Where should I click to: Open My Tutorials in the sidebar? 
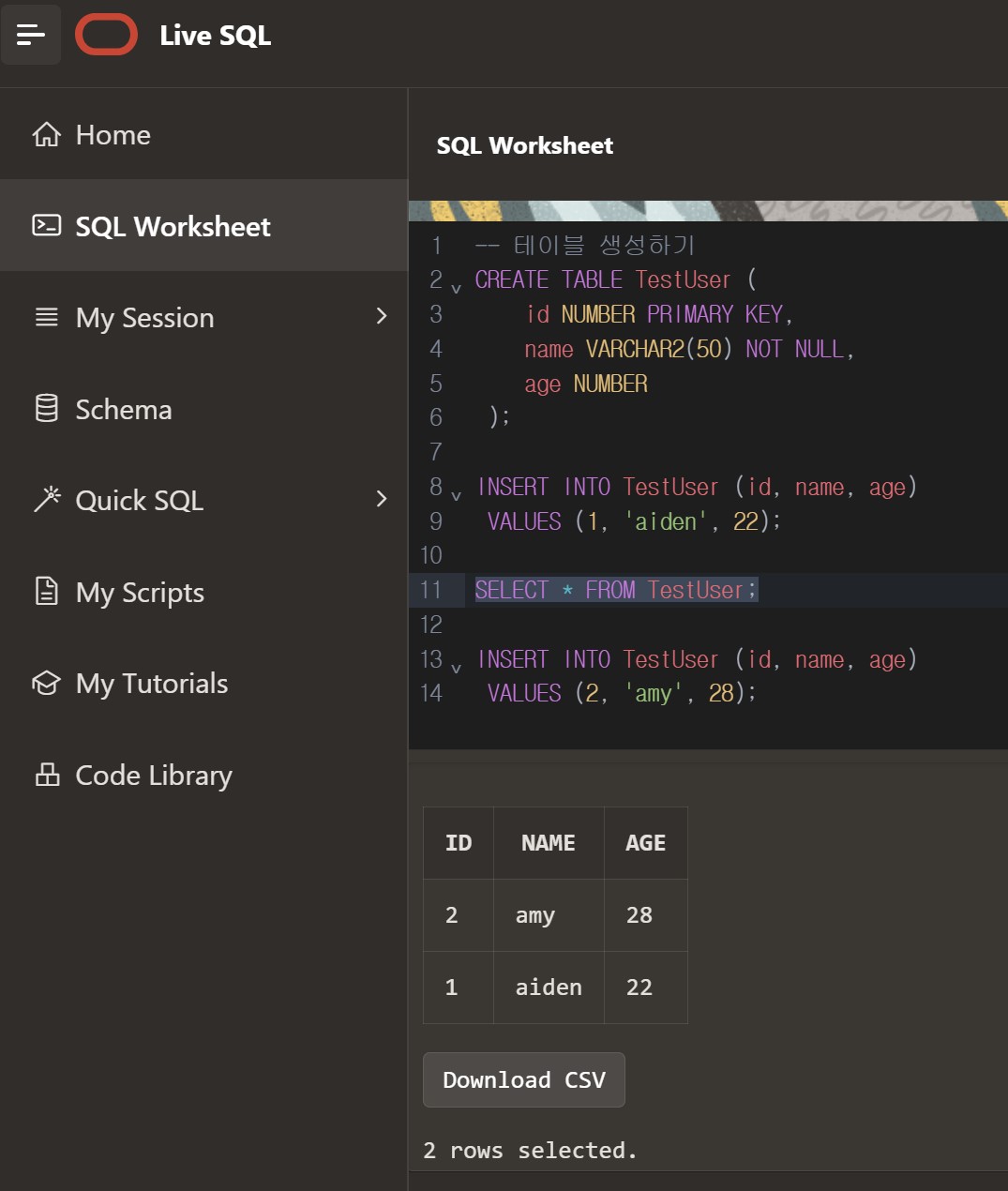tap(203, 683)
